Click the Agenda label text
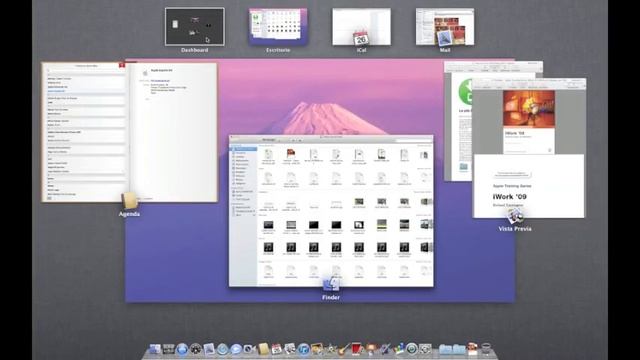The height and width of the screenshot is (360, 640). pyautogui.click(x=129, y=214)
